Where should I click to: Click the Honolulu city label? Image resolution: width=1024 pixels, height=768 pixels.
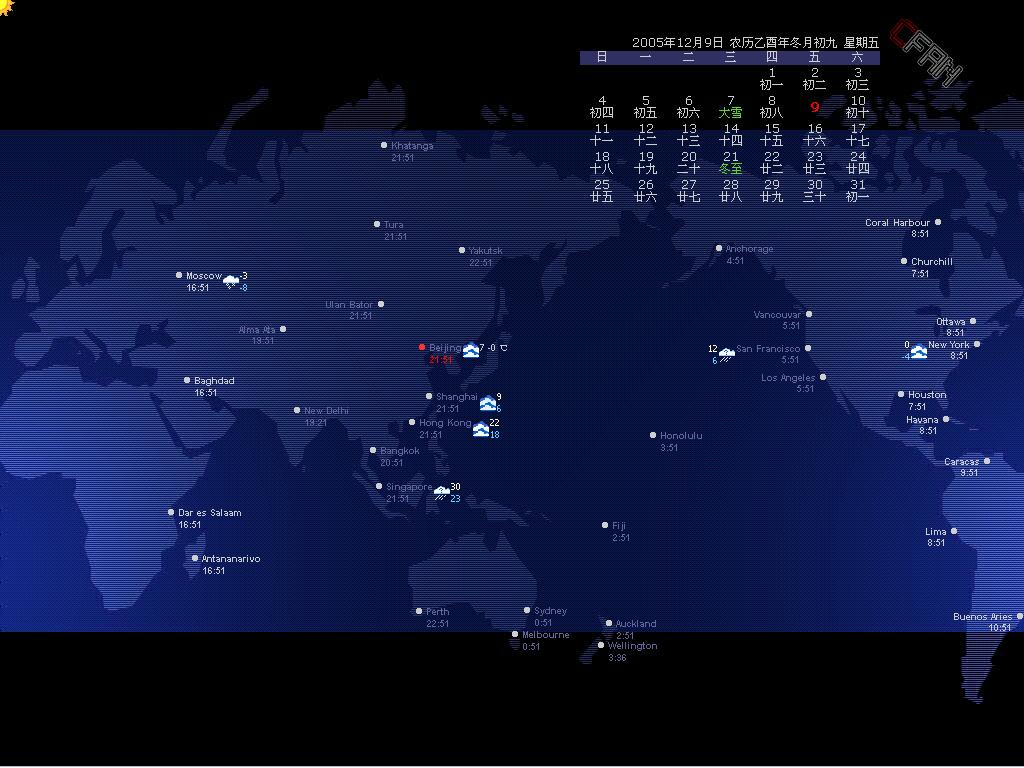pos(681,436)
